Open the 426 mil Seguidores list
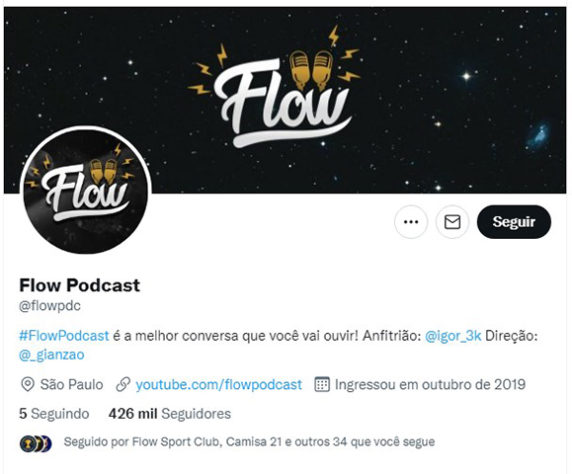This screenshot has width=572, height=474. 170,414
